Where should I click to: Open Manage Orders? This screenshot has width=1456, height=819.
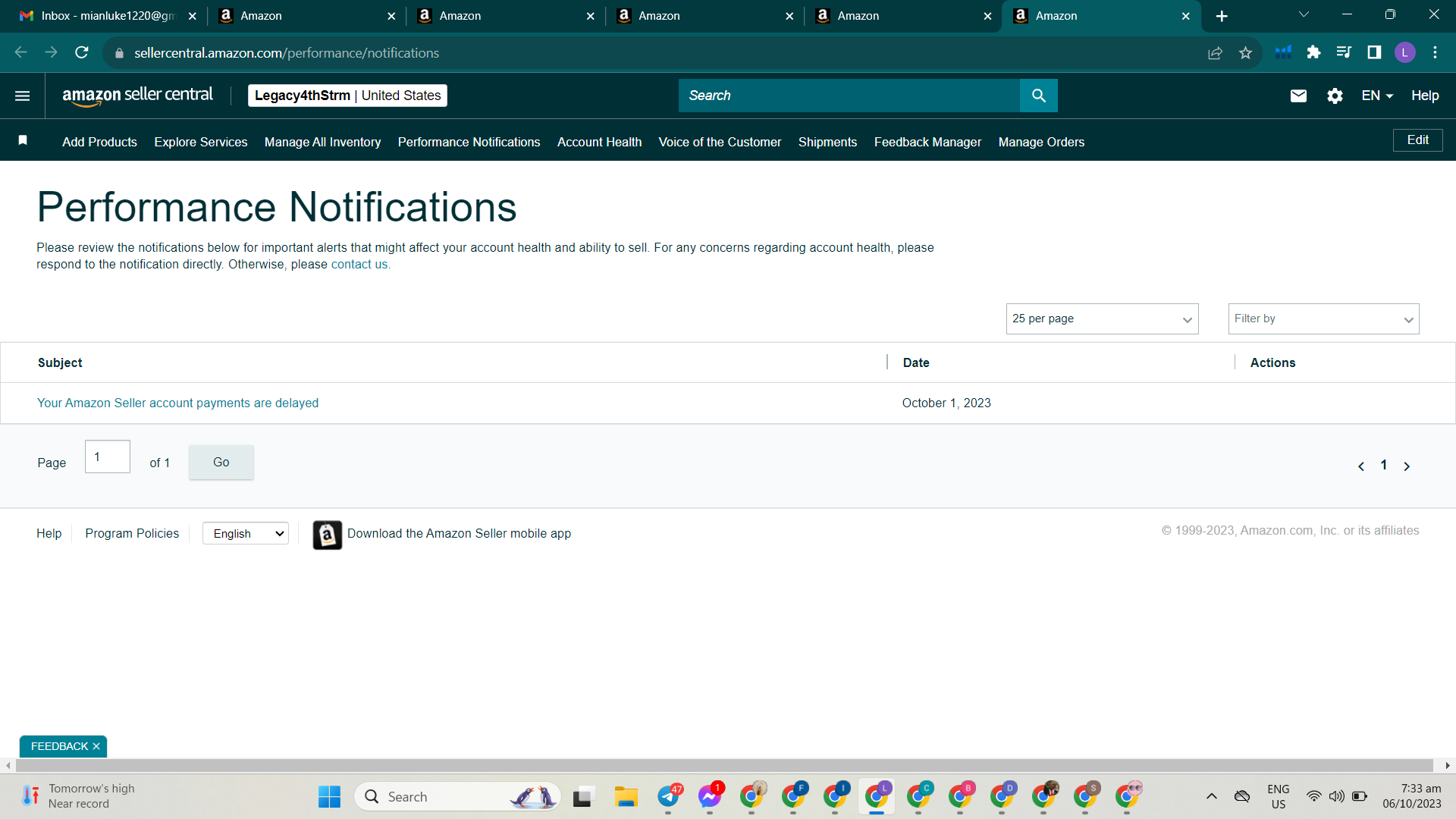point(1041,142)
